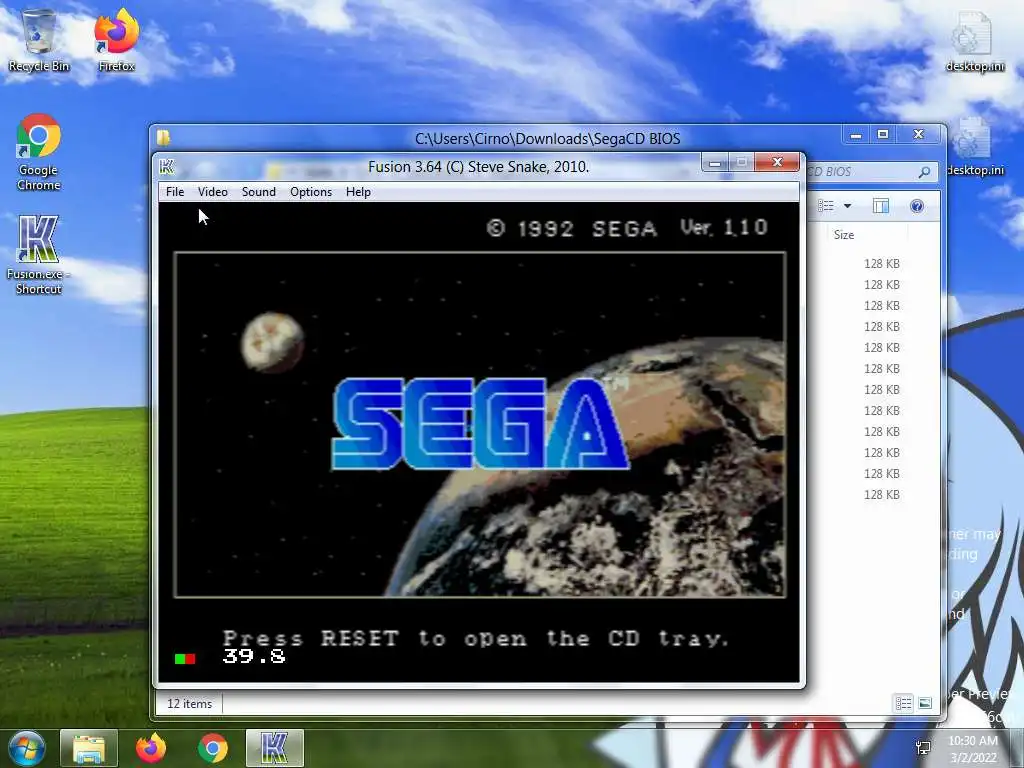
Task: Open the Help menu in Fusion
Action: click(359, 191)
